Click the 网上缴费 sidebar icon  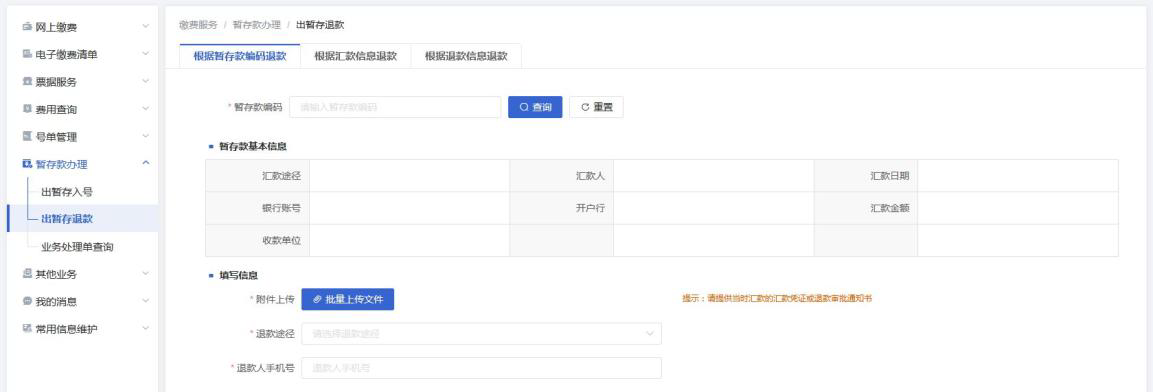[27, 26]
